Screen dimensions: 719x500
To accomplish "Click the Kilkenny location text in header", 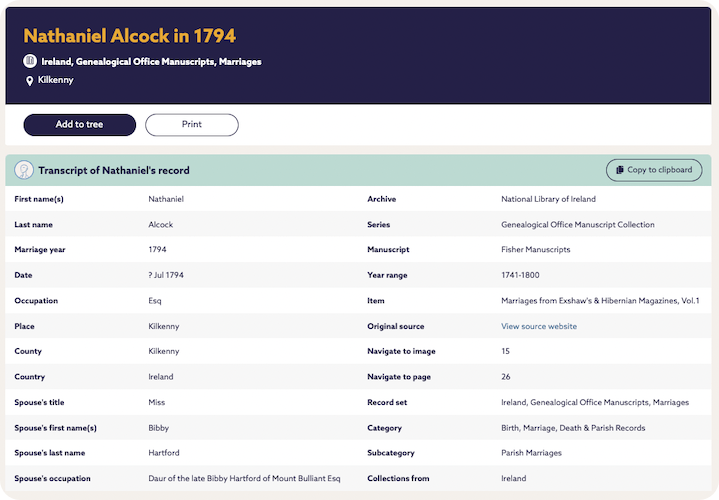I will point(55,80).
